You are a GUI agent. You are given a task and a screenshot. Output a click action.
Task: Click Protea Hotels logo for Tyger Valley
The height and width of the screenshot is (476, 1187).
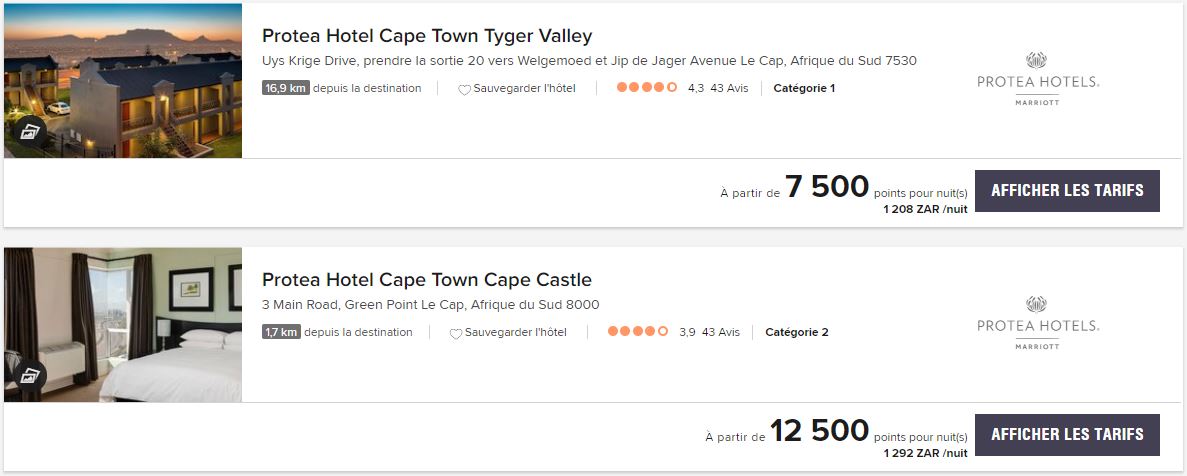tap(1038, 79)
